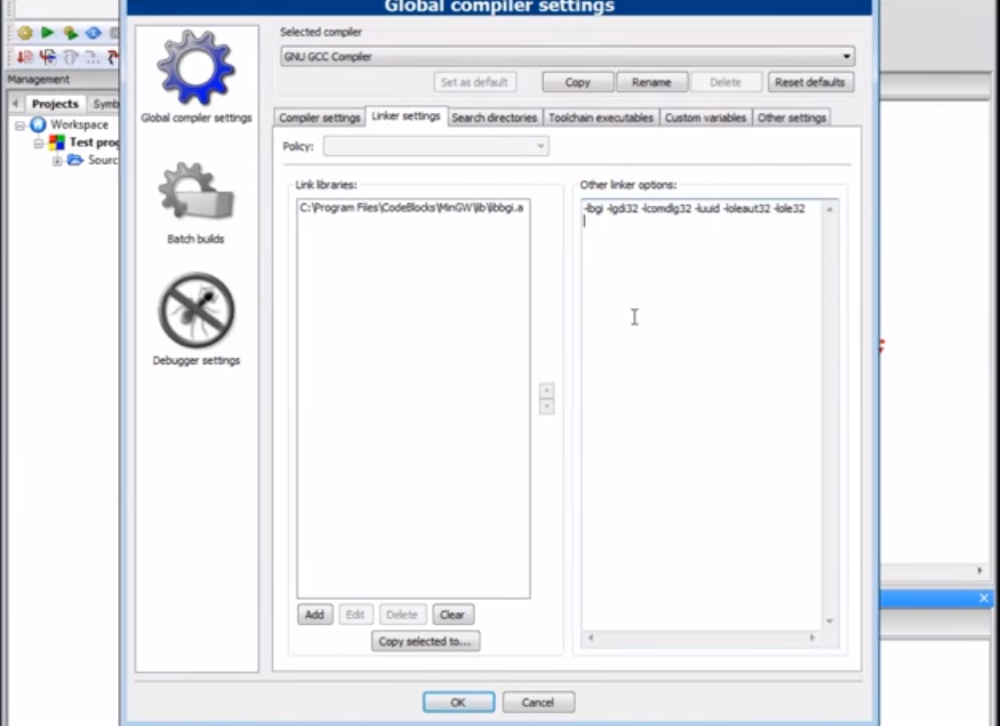
Task: Collapse the Workspace tree node
Action: (x=20, y=126)
